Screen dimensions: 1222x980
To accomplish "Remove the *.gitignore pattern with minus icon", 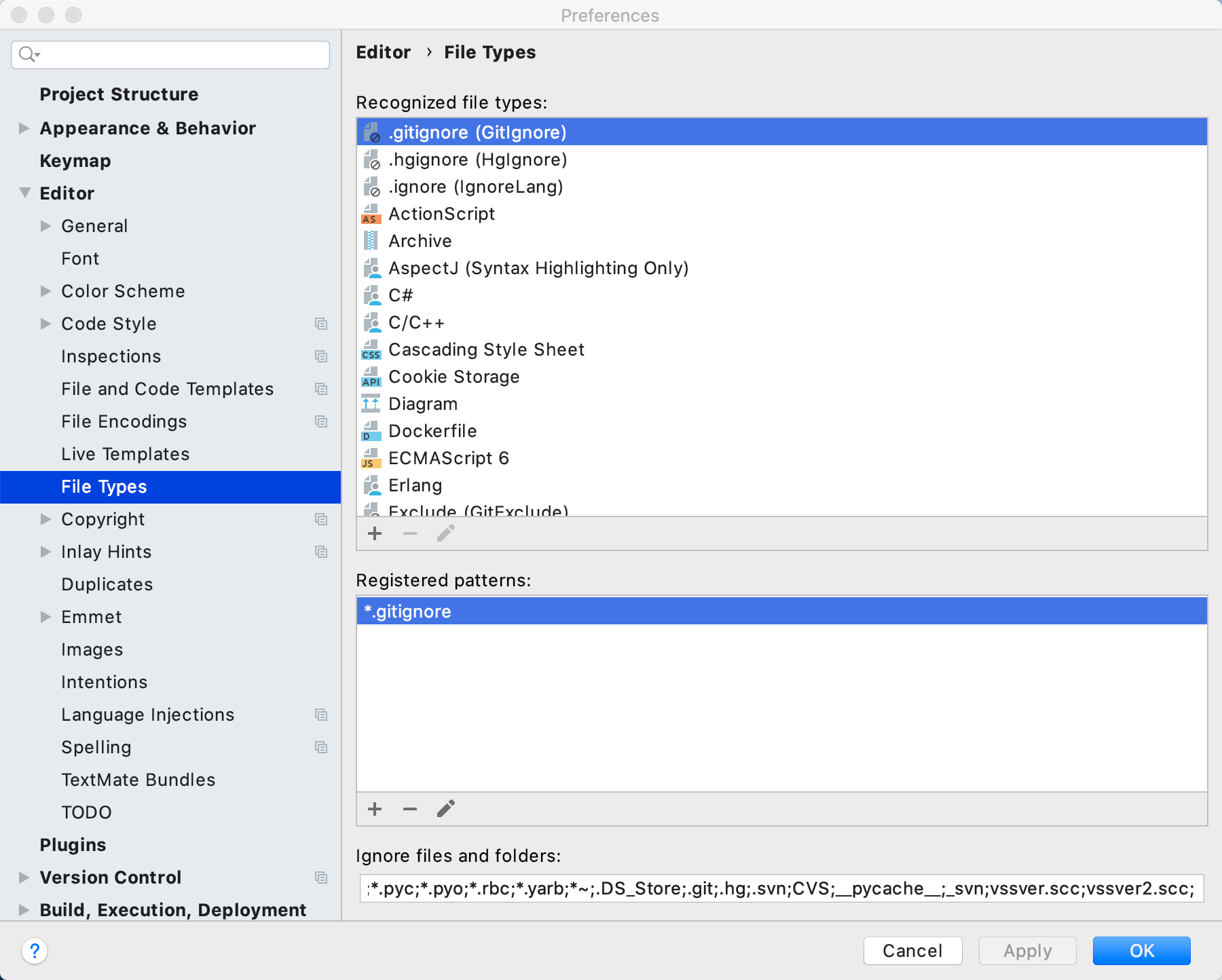I will 410,808.
